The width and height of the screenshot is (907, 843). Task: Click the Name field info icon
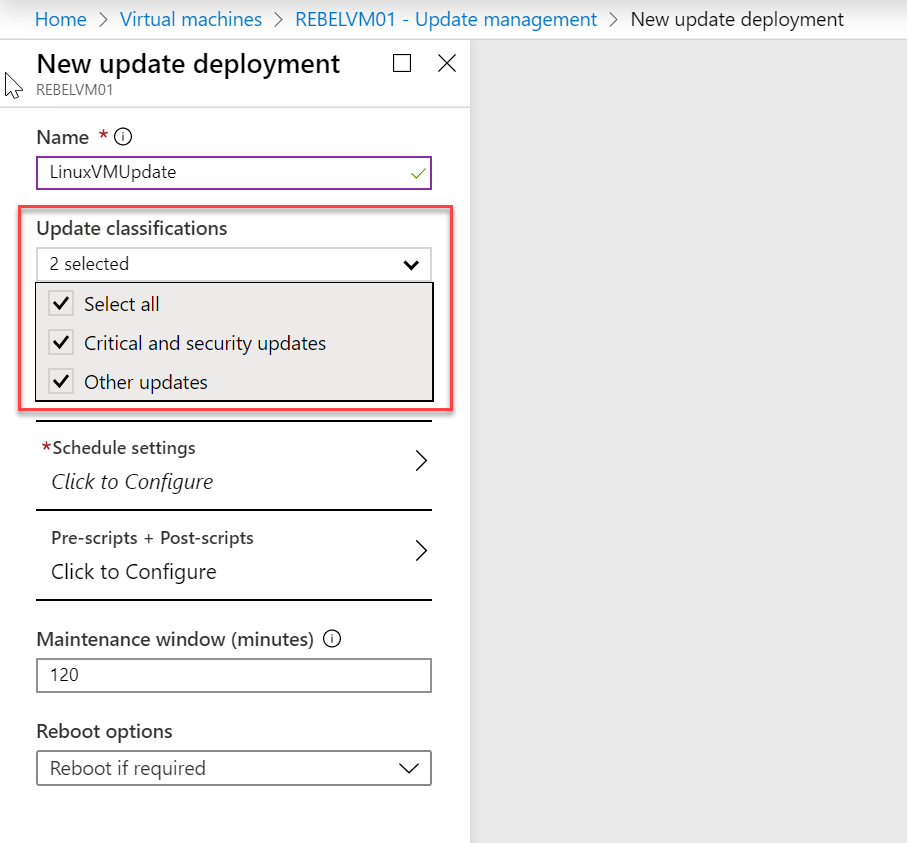coord(123,137)
